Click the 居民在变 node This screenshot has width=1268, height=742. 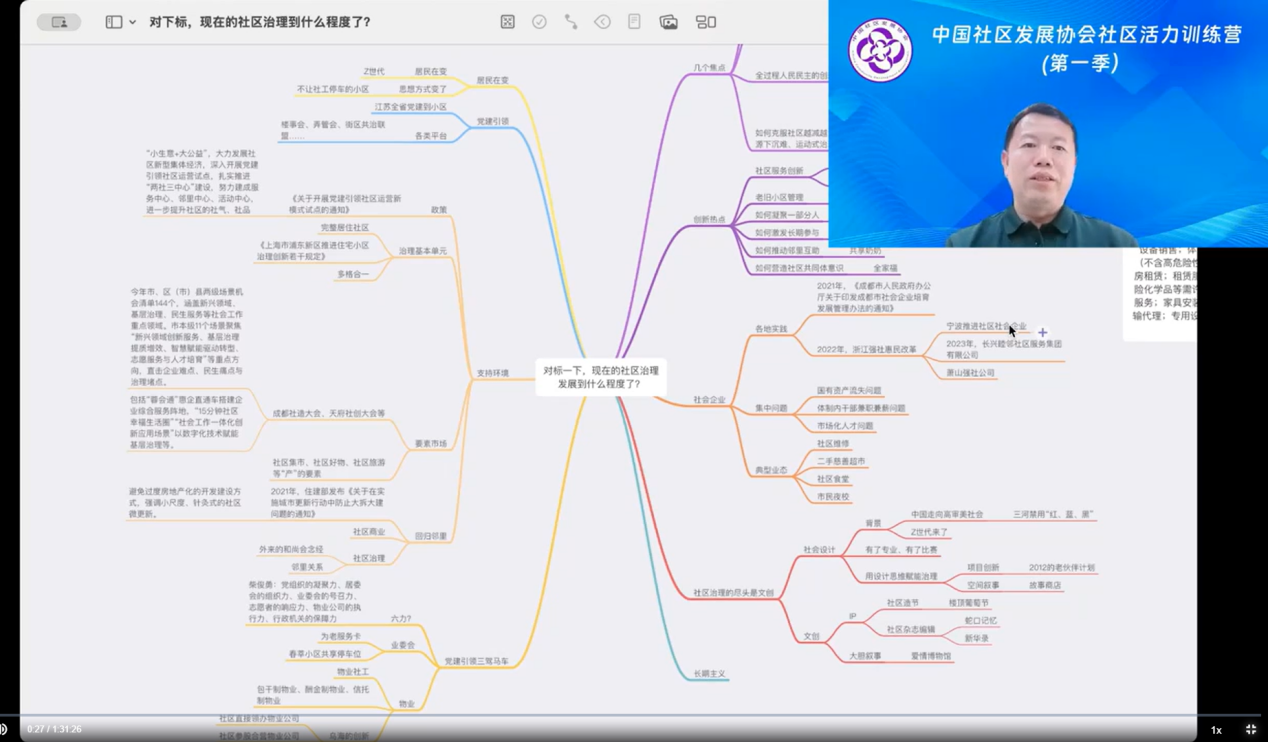492,80
